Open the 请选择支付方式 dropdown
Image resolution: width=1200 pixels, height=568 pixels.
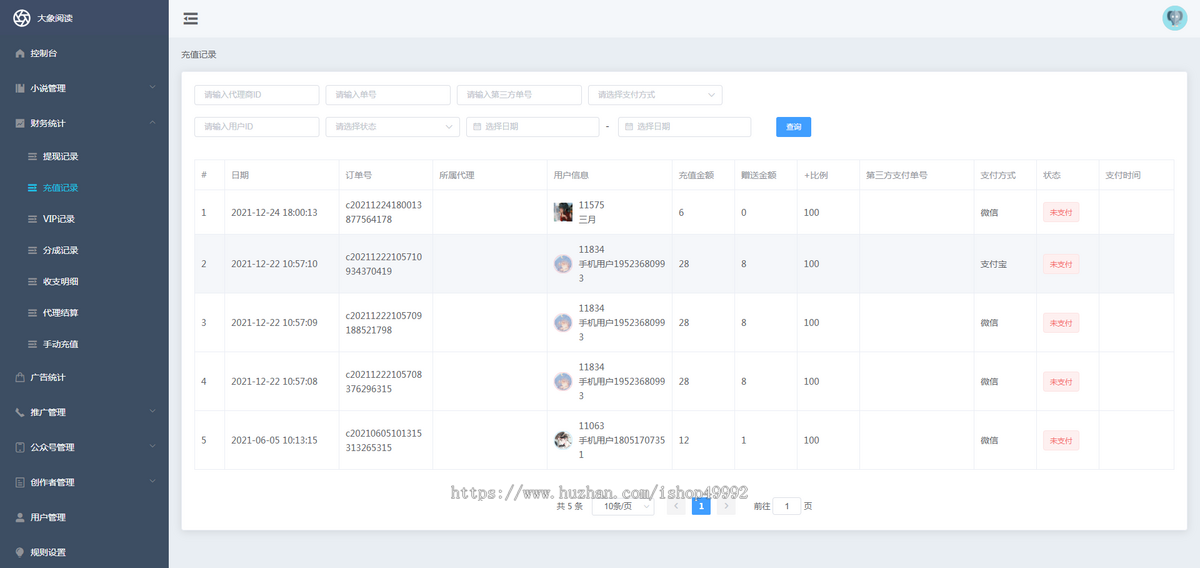click(x=655, y=95)
